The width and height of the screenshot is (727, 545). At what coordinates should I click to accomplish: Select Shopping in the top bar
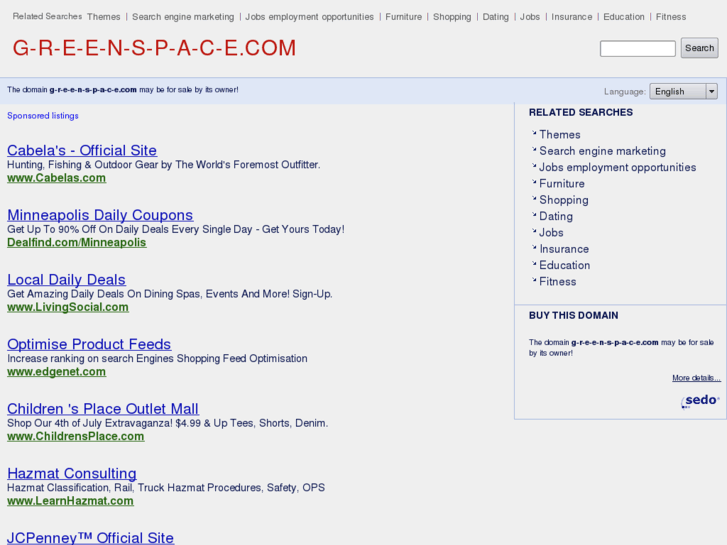tap(452, 17)
